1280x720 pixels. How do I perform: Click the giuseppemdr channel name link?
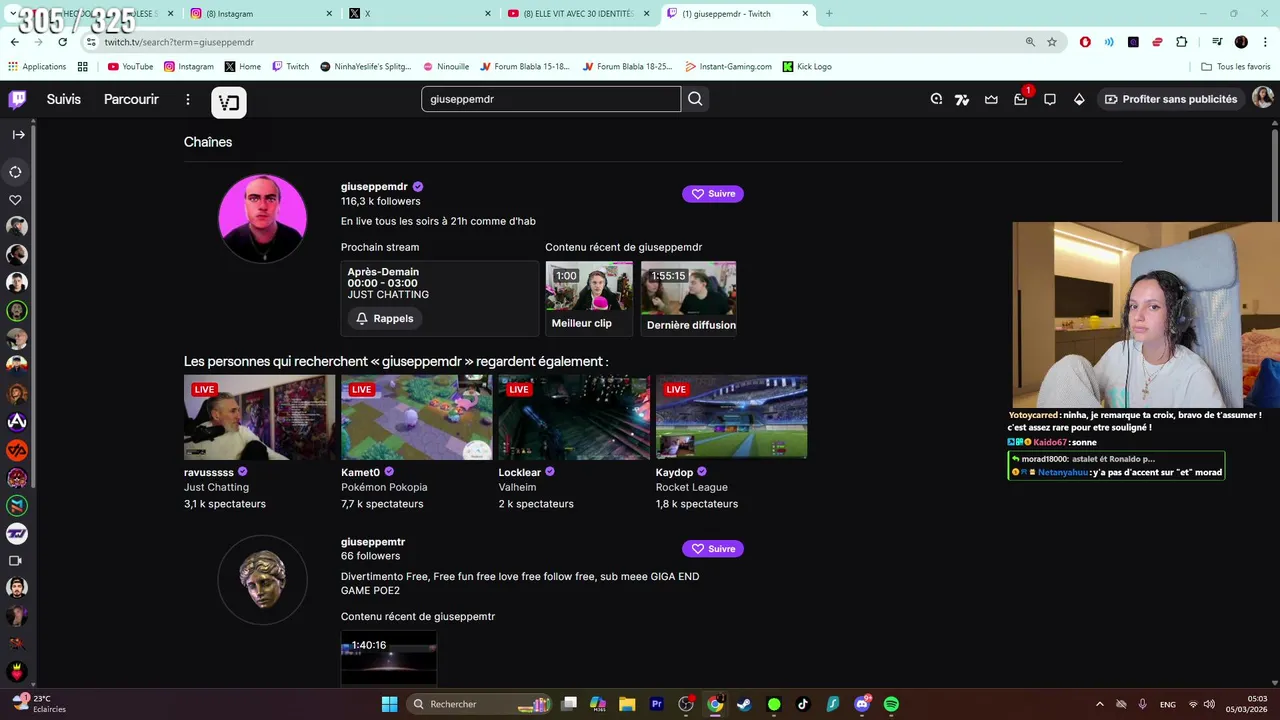coord(374,186)
